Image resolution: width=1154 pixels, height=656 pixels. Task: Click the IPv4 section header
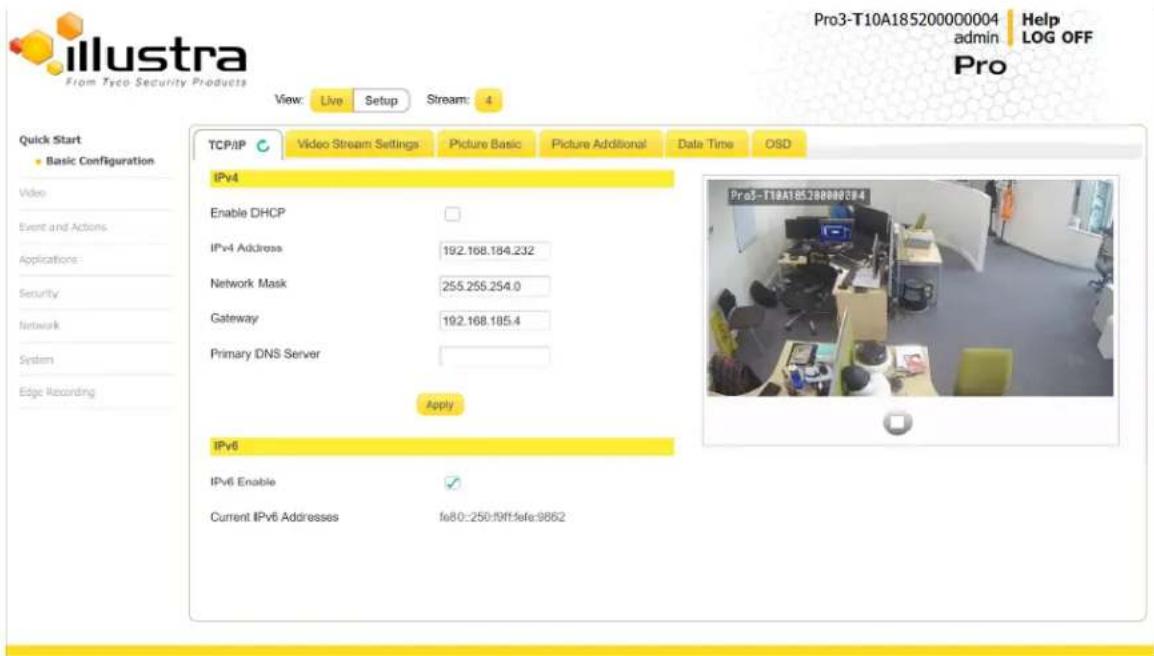tap(442, 178)
